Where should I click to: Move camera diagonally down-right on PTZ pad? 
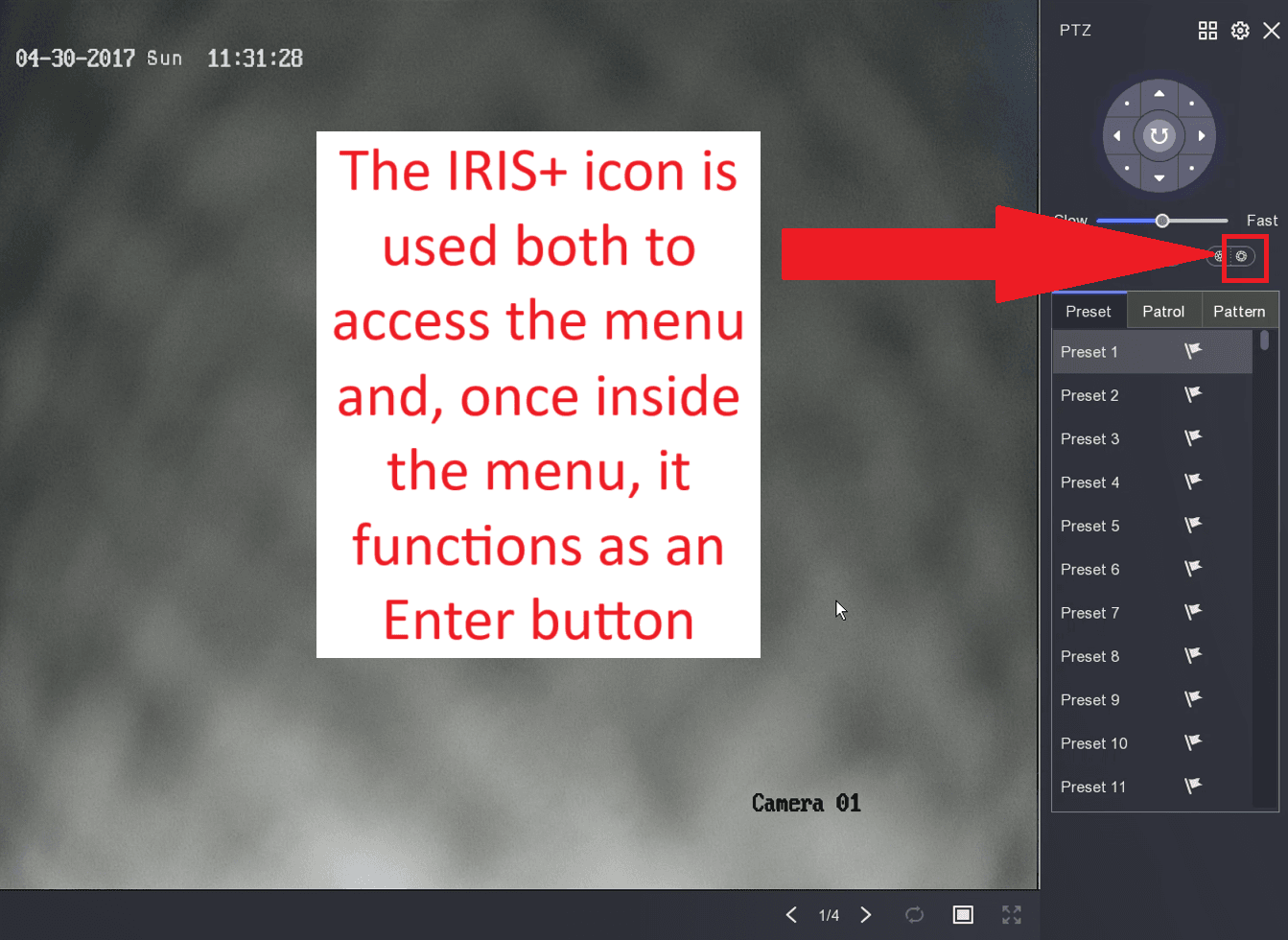click(1191, 168)
